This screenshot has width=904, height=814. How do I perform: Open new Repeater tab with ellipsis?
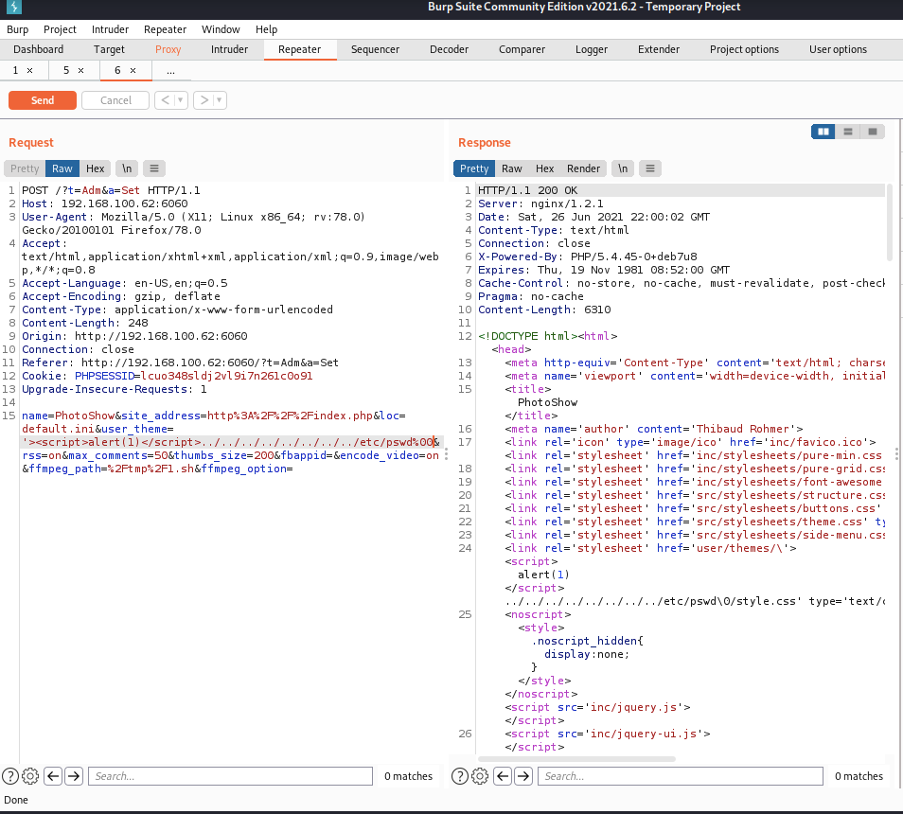pyautogui.click(x=171, y=71)
